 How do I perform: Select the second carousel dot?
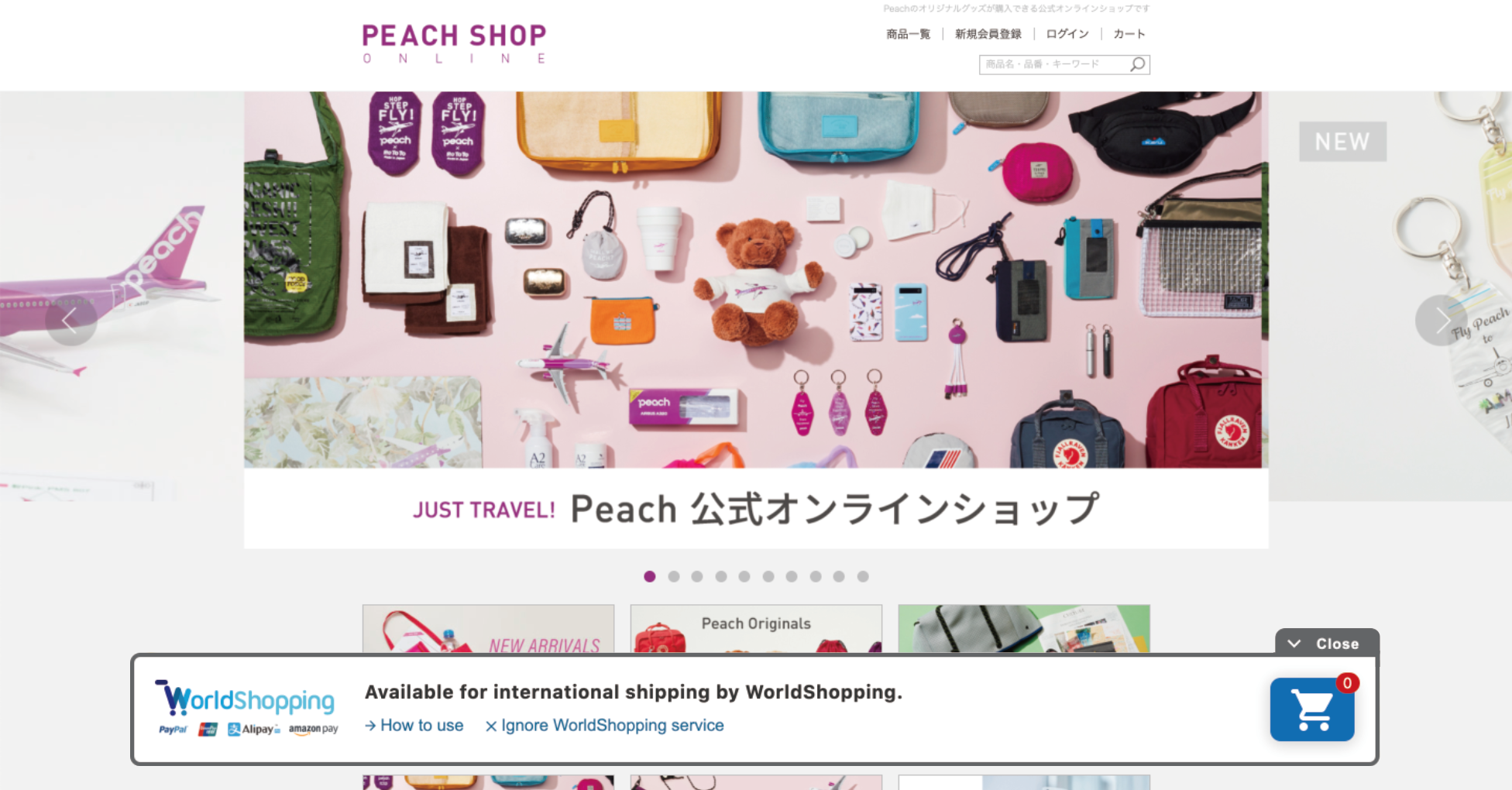674,576
